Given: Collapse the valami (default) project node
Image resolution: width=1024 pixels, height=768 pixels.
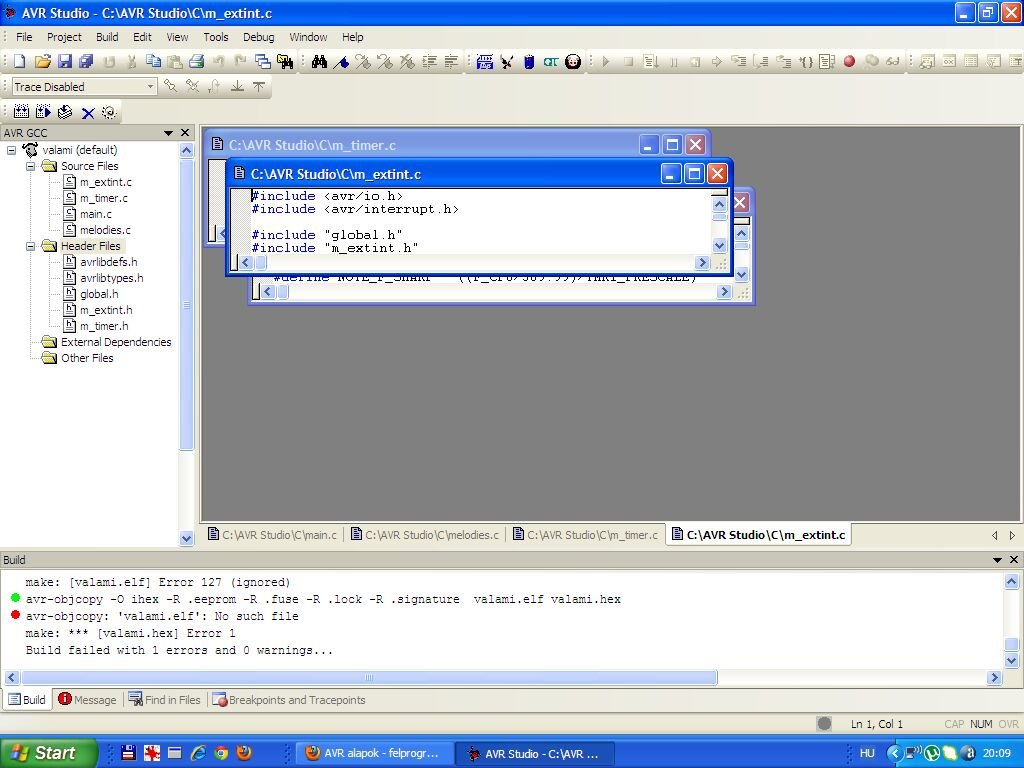Looking at the screenshot, I should tap(11, 150).
